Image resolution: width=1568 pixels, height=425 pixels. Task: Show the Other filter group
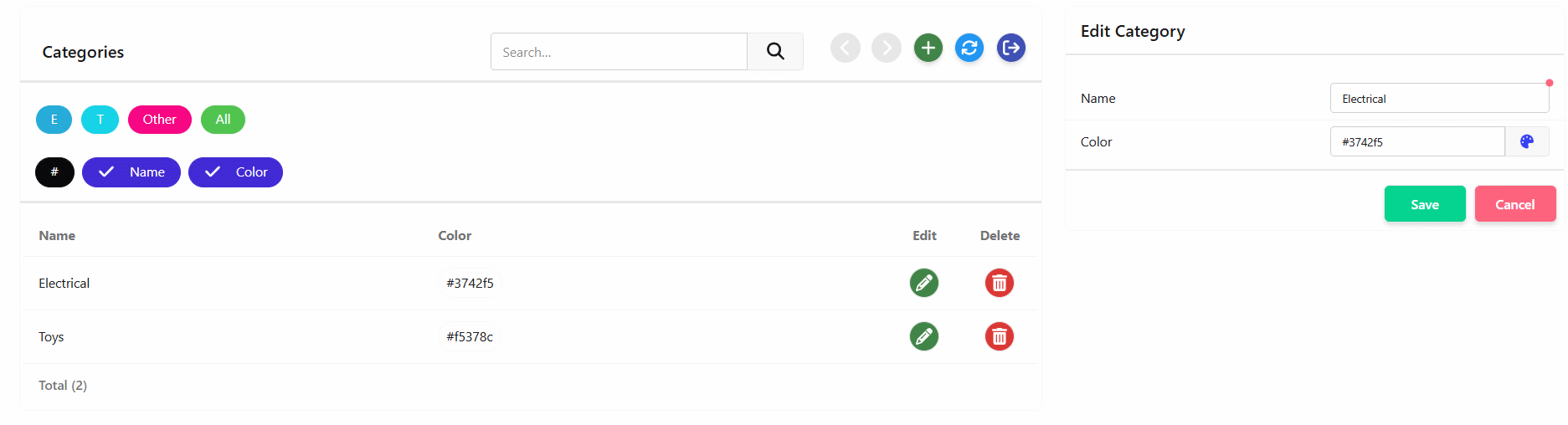(159, 120)
